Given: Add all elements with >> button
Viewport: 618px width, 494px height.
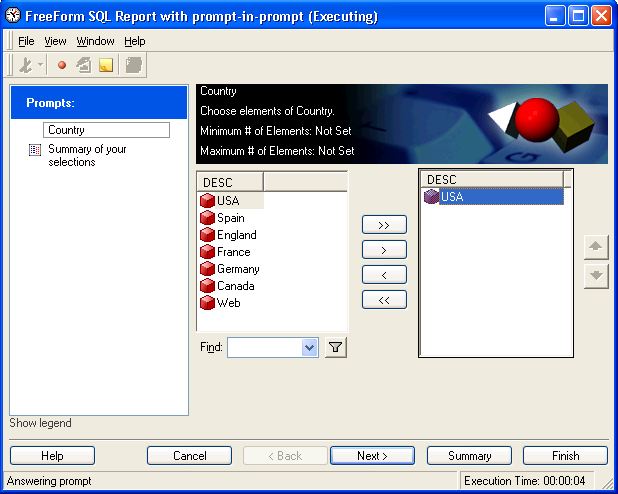Looking at the screenshot, I should click(384, 225).
